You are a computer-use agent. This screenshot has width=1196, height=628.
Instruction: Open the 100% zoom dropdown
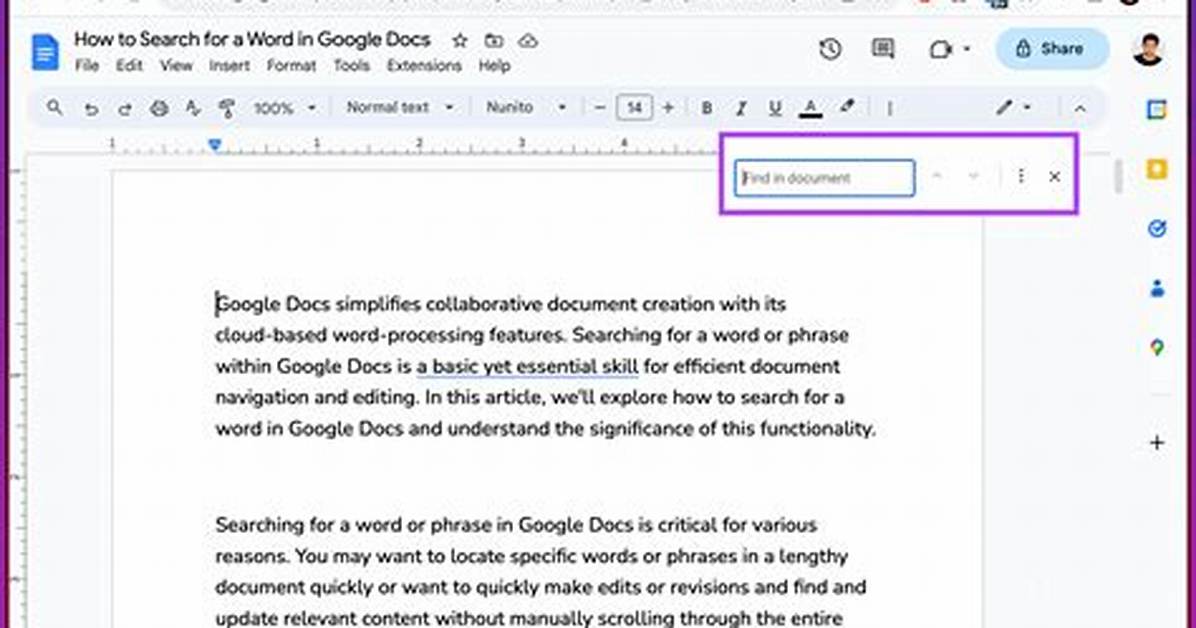point(285,108)
